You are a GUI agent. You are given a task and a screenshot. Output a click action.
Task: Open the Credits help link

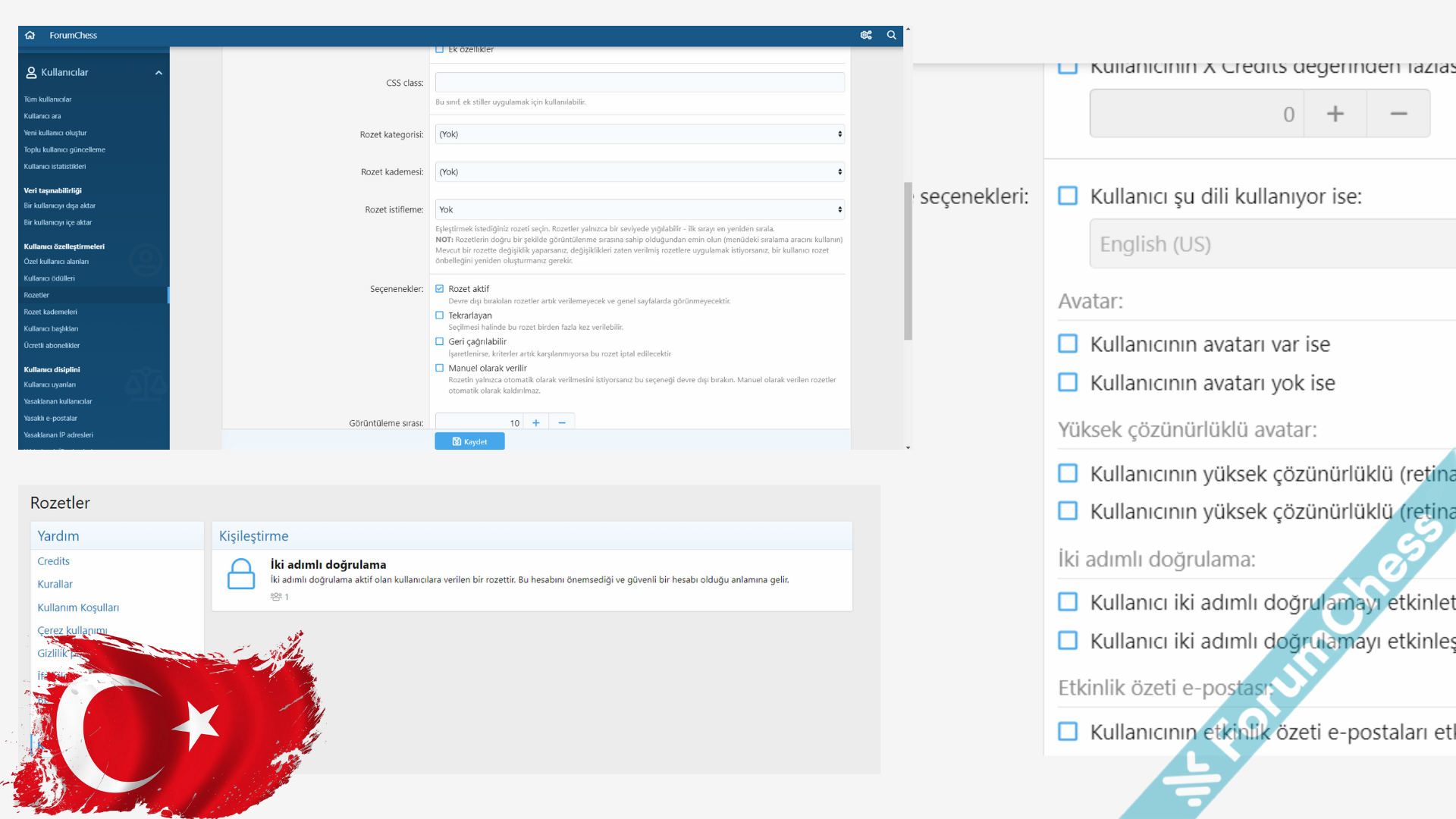click(x=53, y=561)
